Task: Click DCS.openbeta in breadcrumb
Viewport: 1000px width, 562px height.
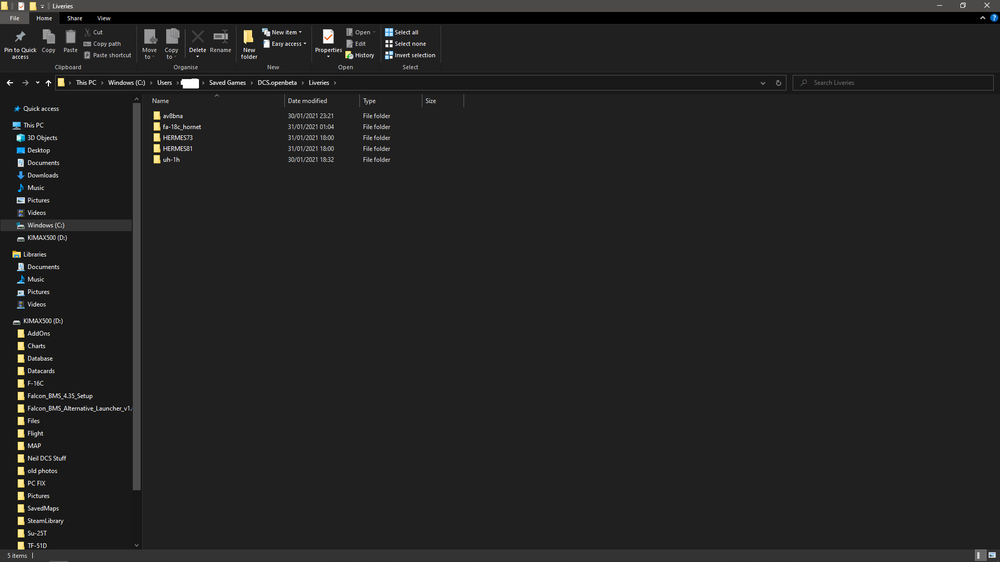Action: [277, 82]
